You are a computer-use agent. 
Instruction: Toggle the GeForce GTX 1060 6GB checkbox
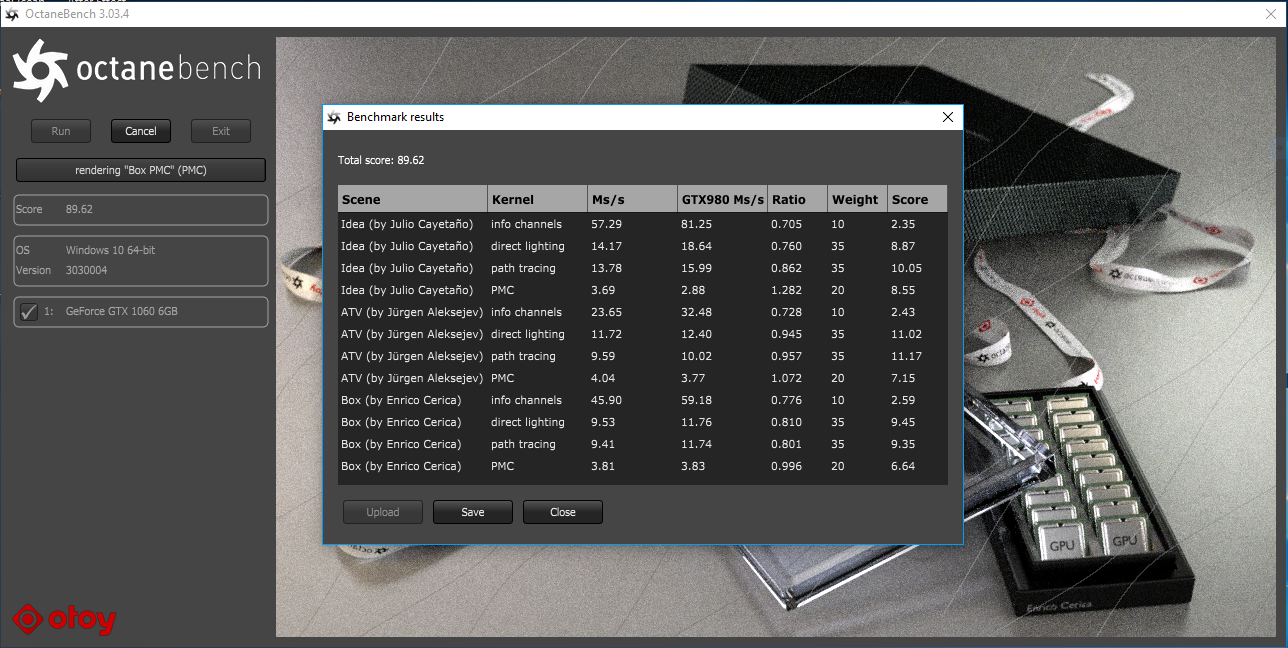click(29, 311)
